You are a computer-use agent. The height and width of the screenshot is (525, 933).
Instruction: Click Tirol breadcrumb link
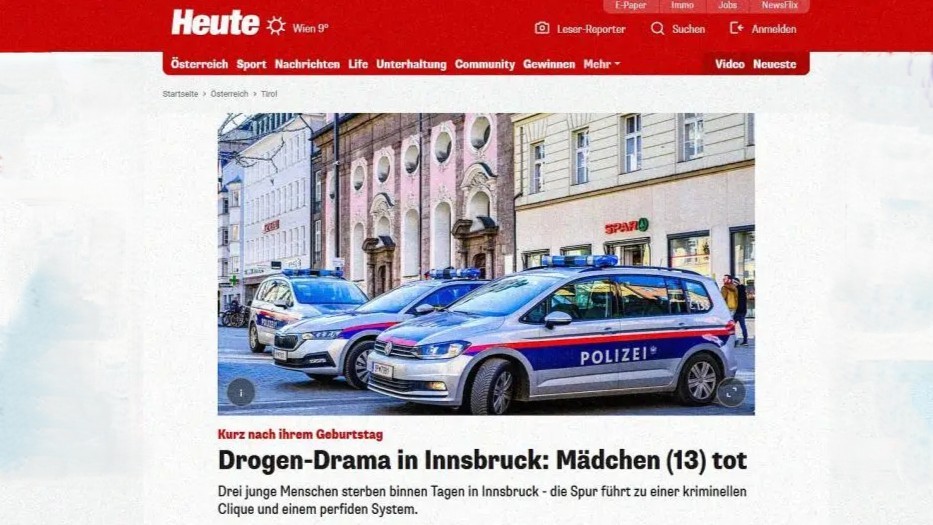(x=269, y=94)
